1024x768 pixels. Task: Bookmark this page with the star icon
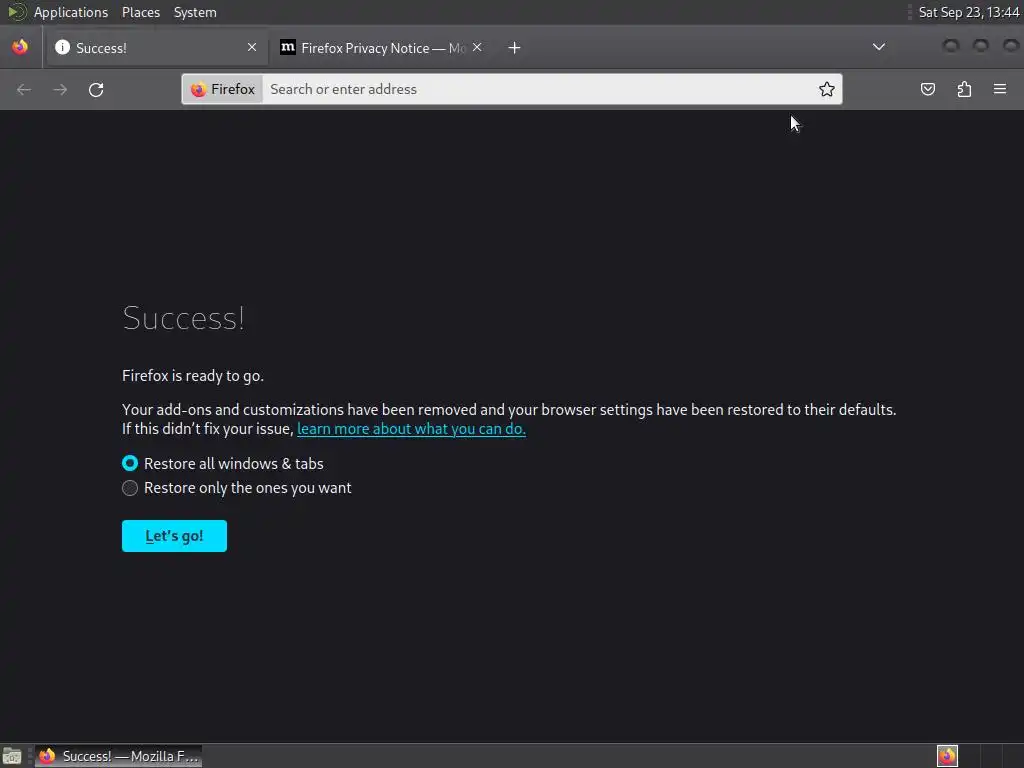(826, 89)
